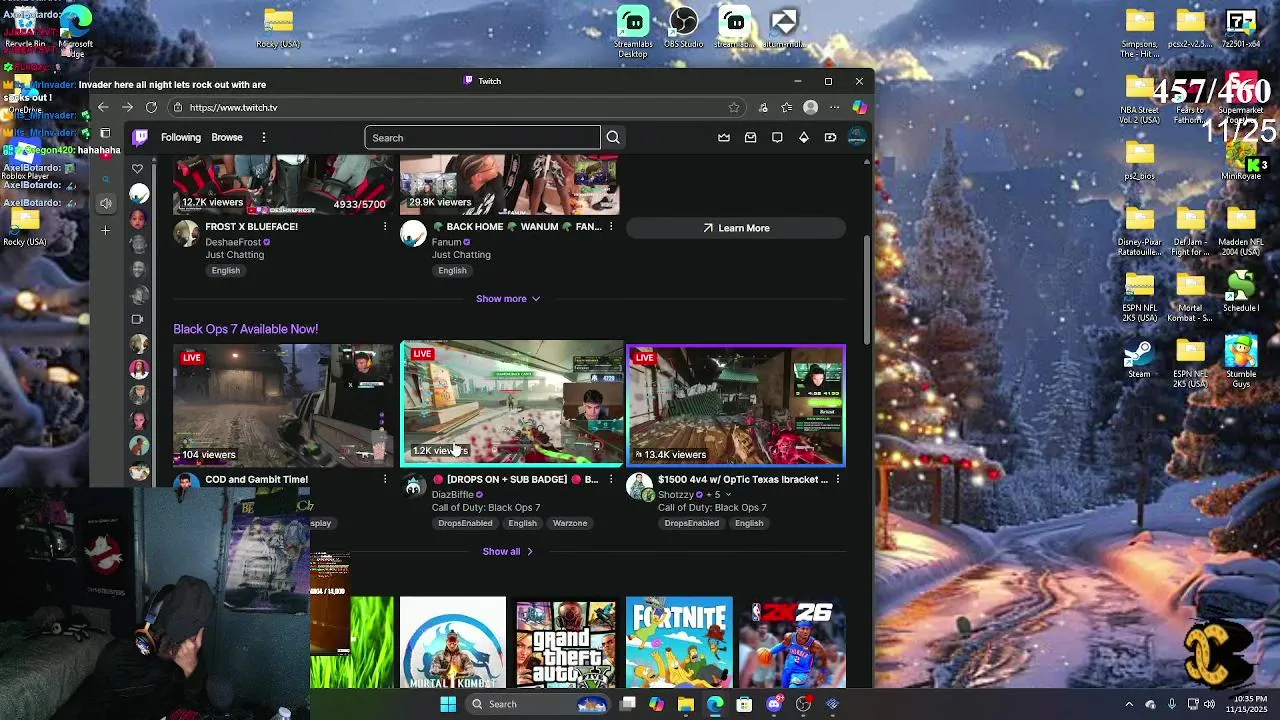Open Prime Loot crown icon
The width and height of the screenshot is (1280, 720).
724,138
